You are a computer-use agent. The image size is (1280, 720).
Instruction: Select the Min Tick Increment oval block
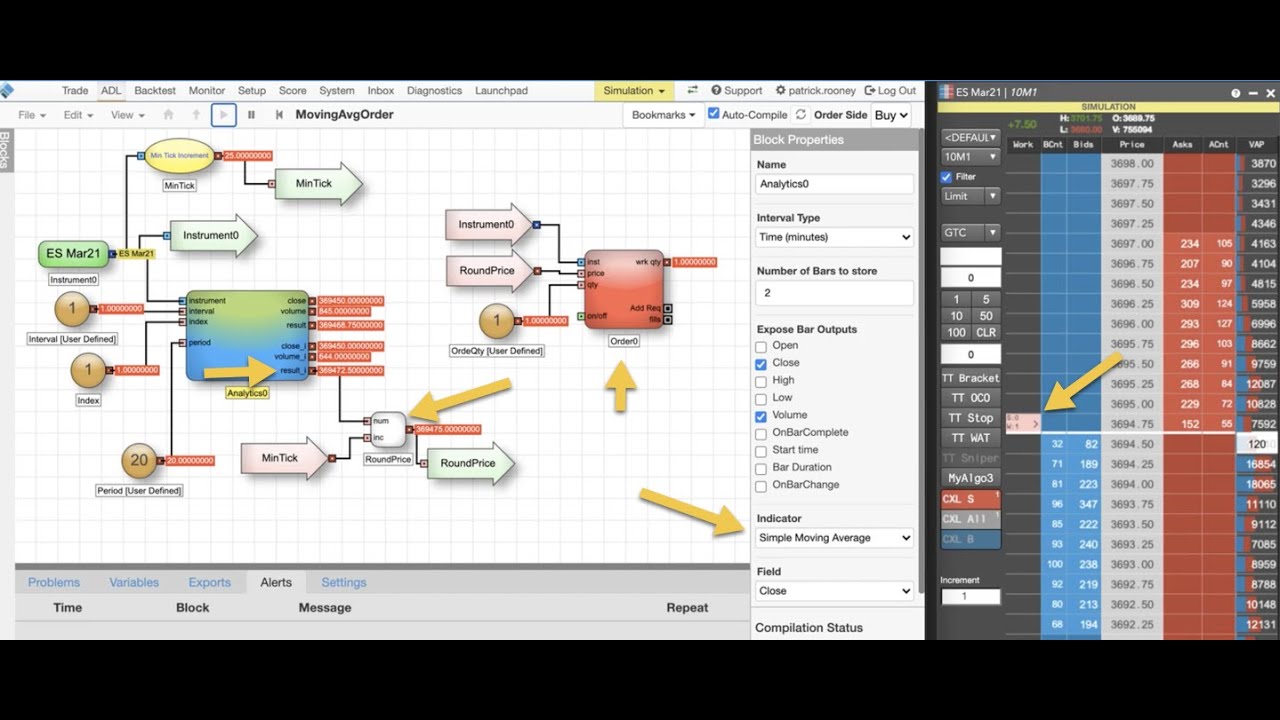(x=179, y=156)
